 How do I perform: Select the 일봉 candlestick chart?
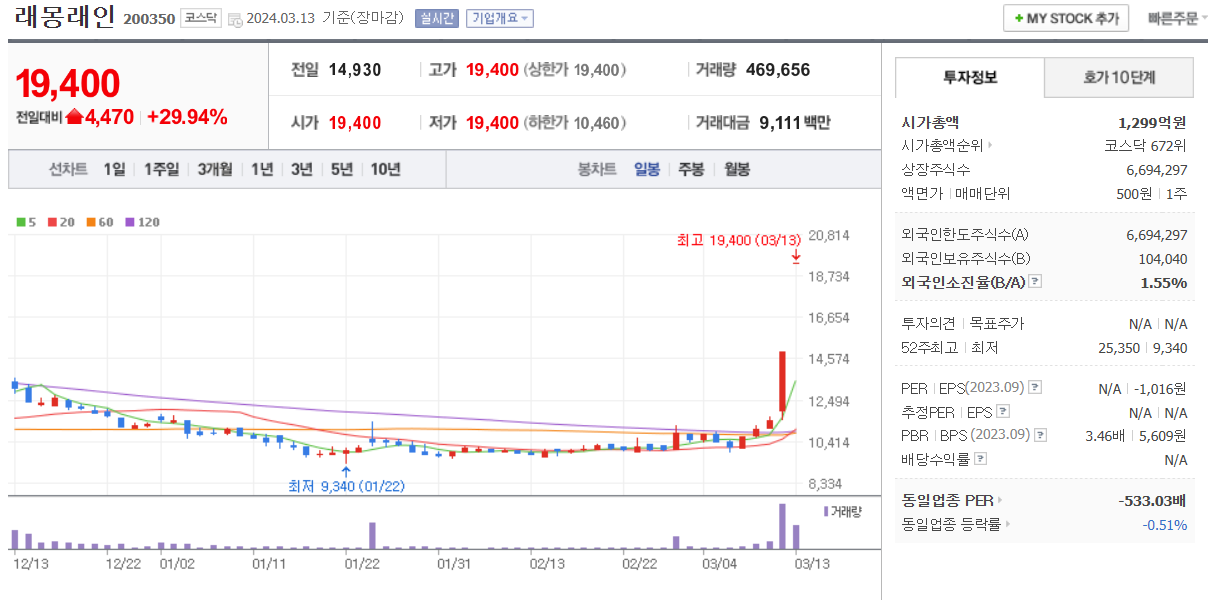[647, 169]
